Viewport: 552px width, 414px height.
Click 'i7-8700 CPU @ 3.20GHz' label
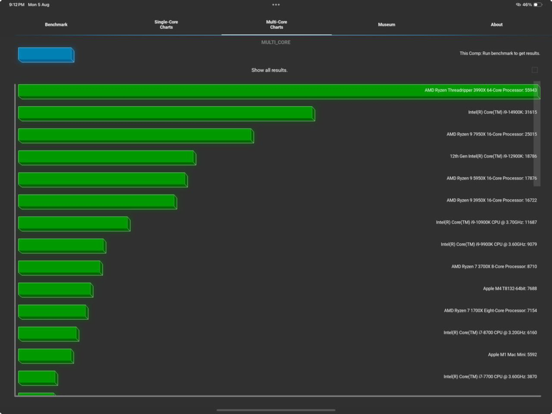[490, 333]
